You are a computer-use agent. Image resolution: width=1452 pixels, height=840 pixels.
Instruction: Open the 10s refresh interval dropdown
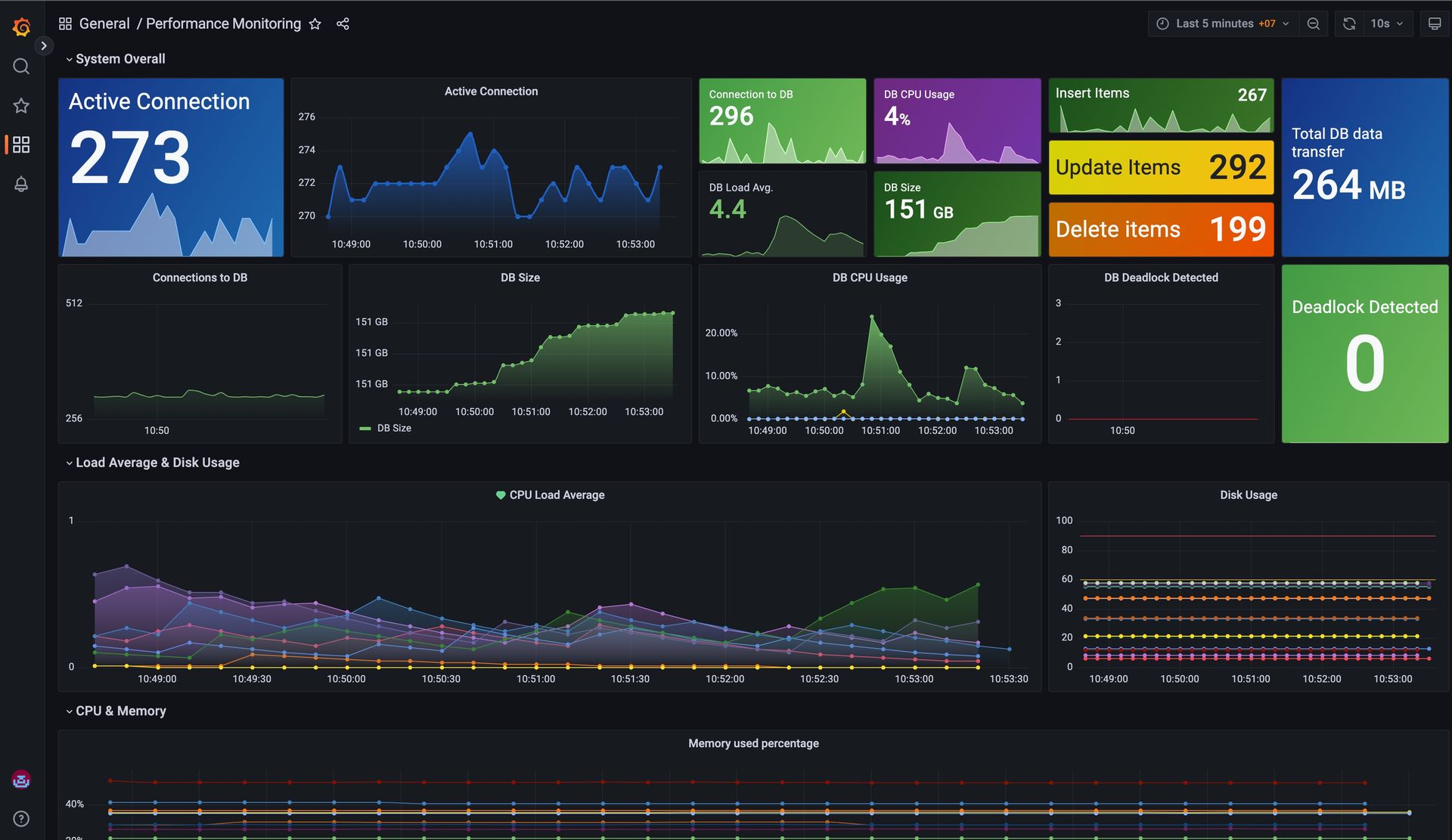point(1386,24)
